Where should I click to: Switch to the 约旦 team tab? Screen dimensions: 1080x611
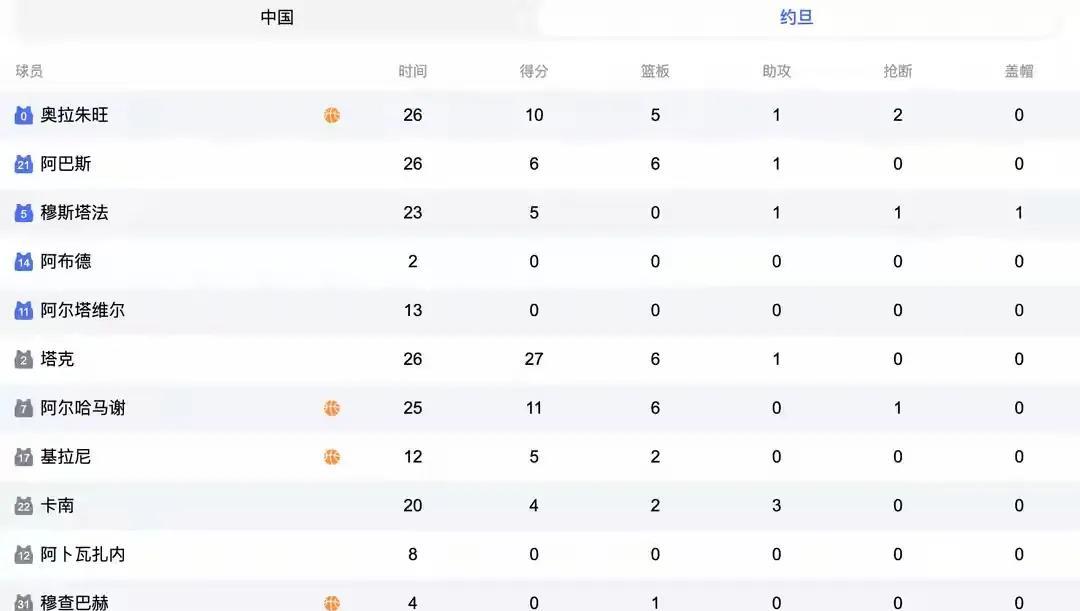[797, 17]
